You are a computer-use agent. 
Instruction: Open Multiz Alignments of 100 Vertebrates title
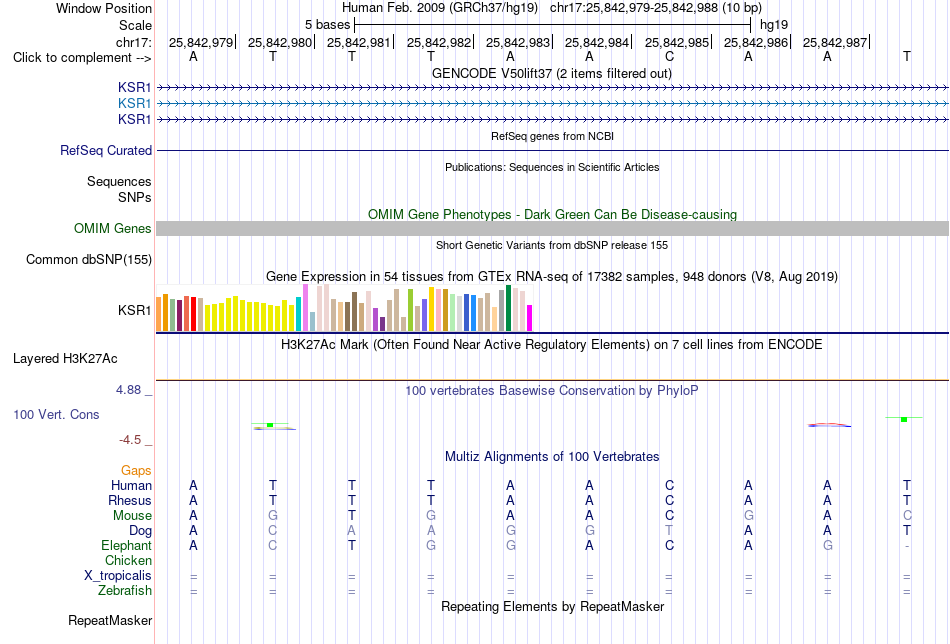click(552, 457)
